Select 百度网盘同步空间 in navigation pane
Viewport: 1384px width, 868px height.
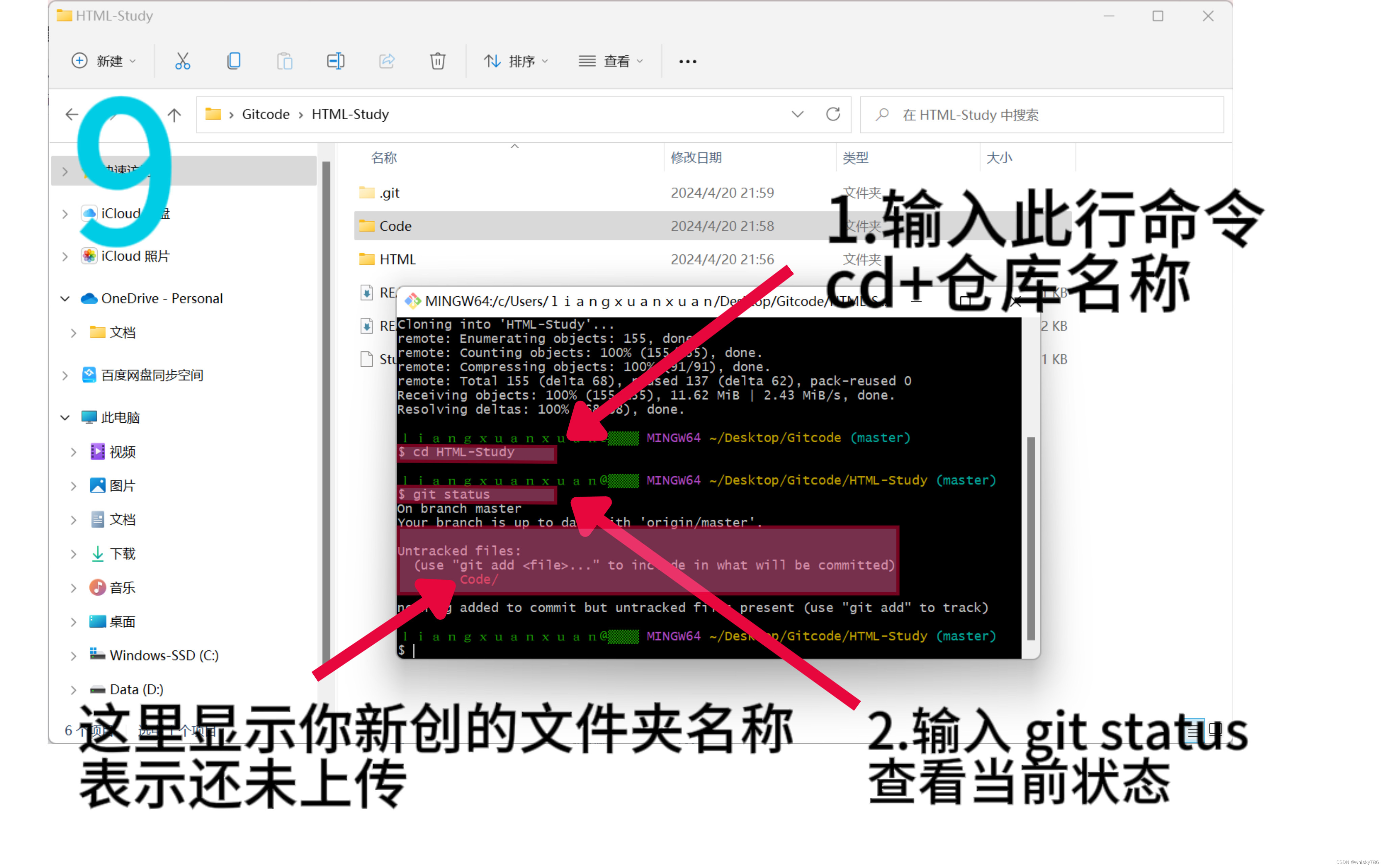(152, 375)
